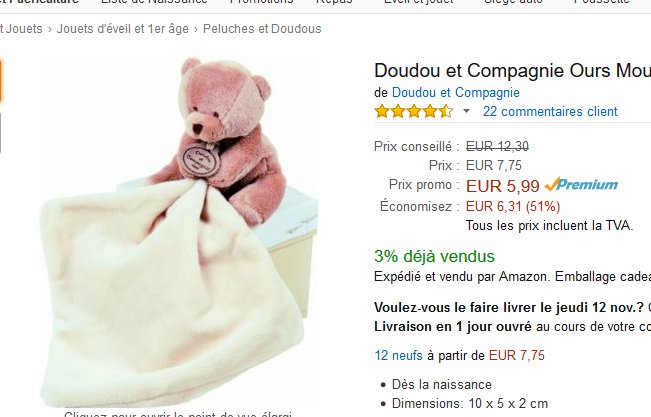The image size is (651, 417).
Task: Open the Siège auto navigation tab
Action: pos(513,2)
